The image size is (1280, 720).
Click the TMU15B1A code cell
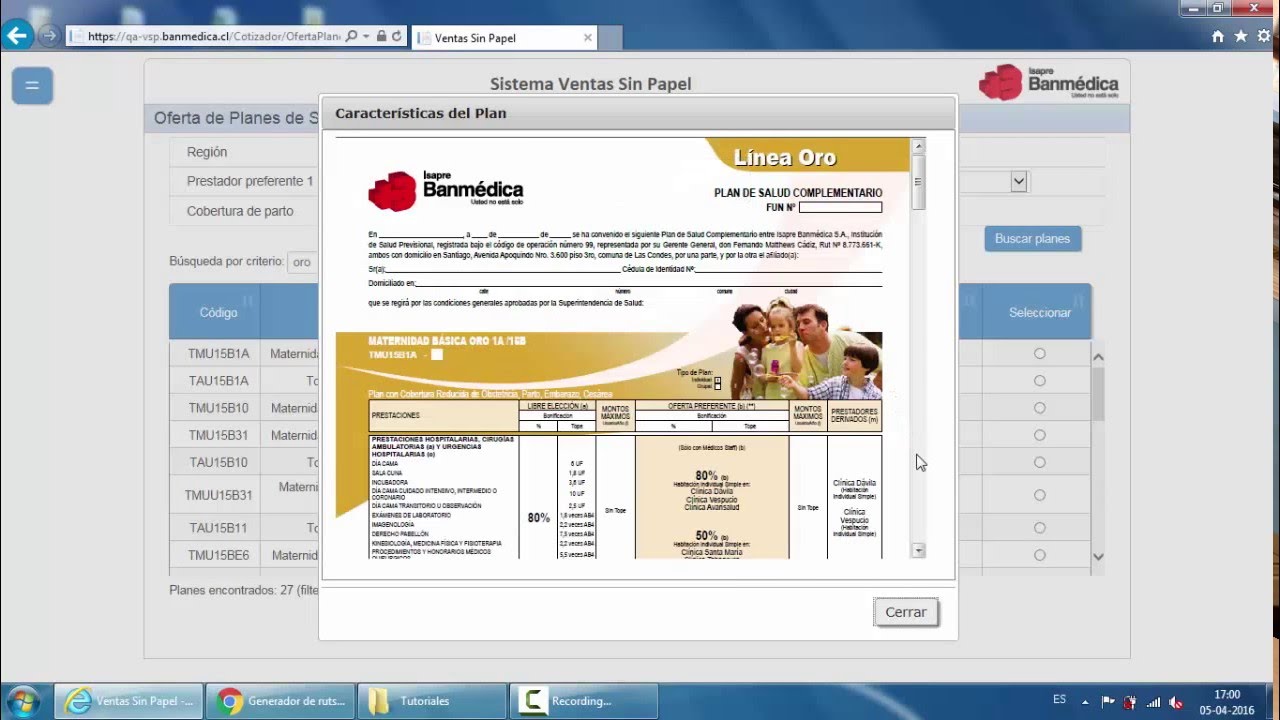[x=218, y=353]
